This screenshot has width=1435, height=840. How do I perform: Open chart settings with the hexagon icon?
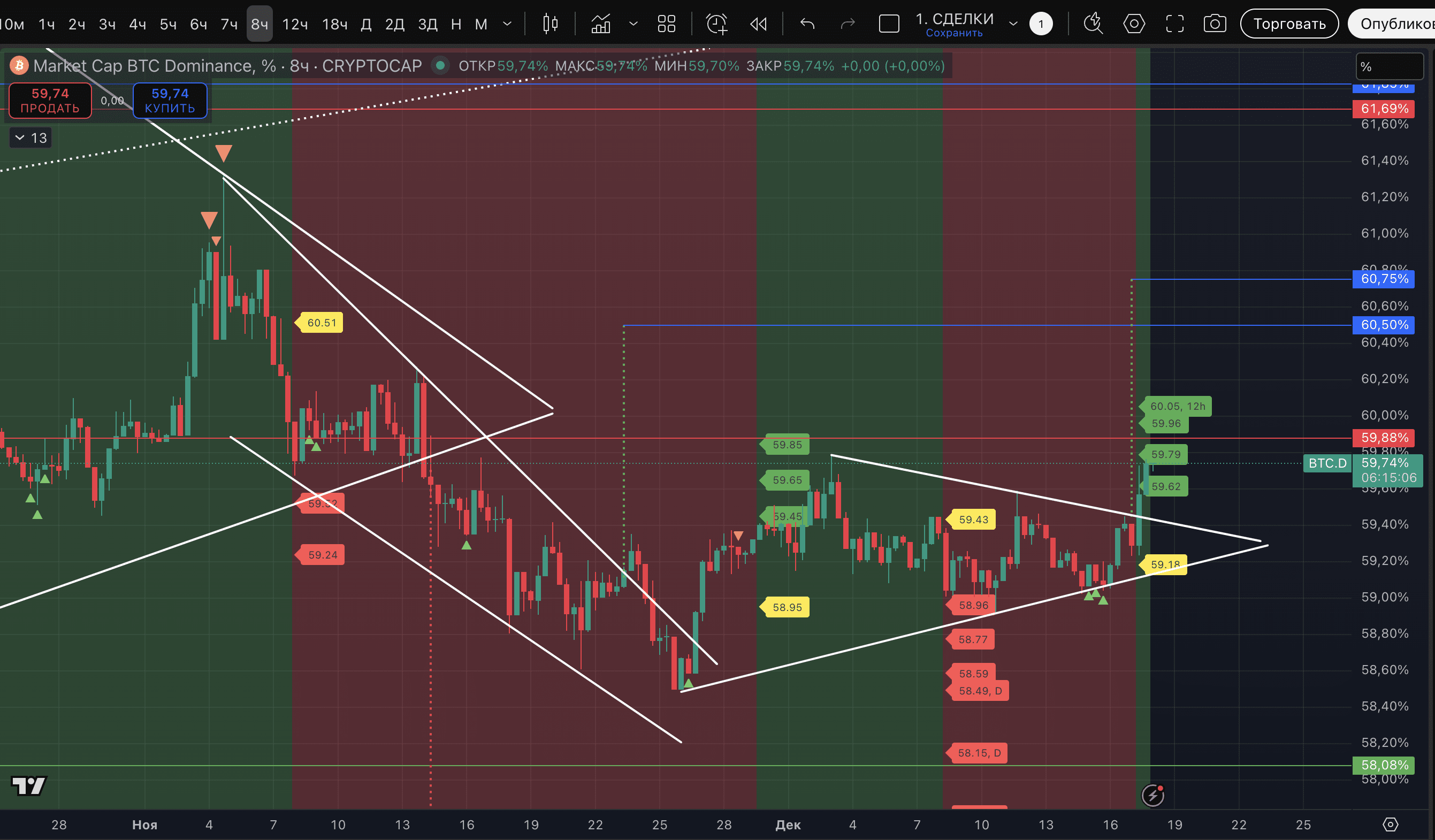1134,24
